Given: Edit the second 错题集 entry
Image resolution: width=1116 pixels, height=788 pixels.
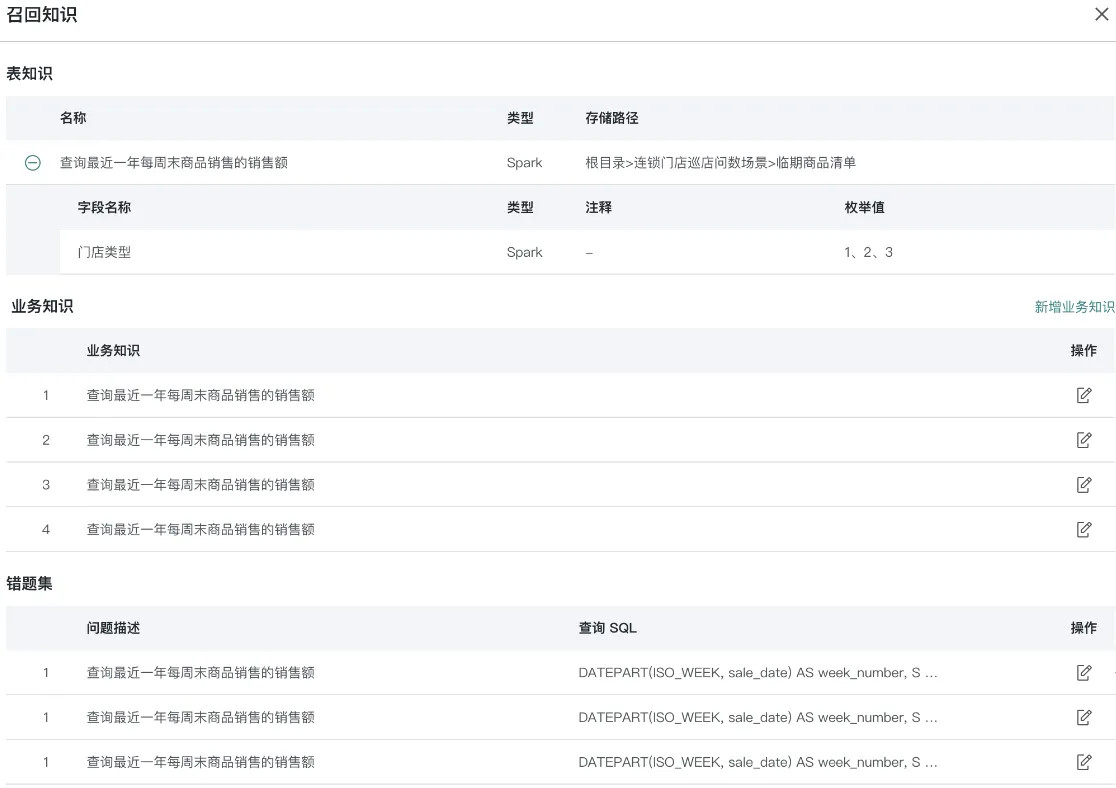Looking at the screenshot, I should [x=1083, y=717].
